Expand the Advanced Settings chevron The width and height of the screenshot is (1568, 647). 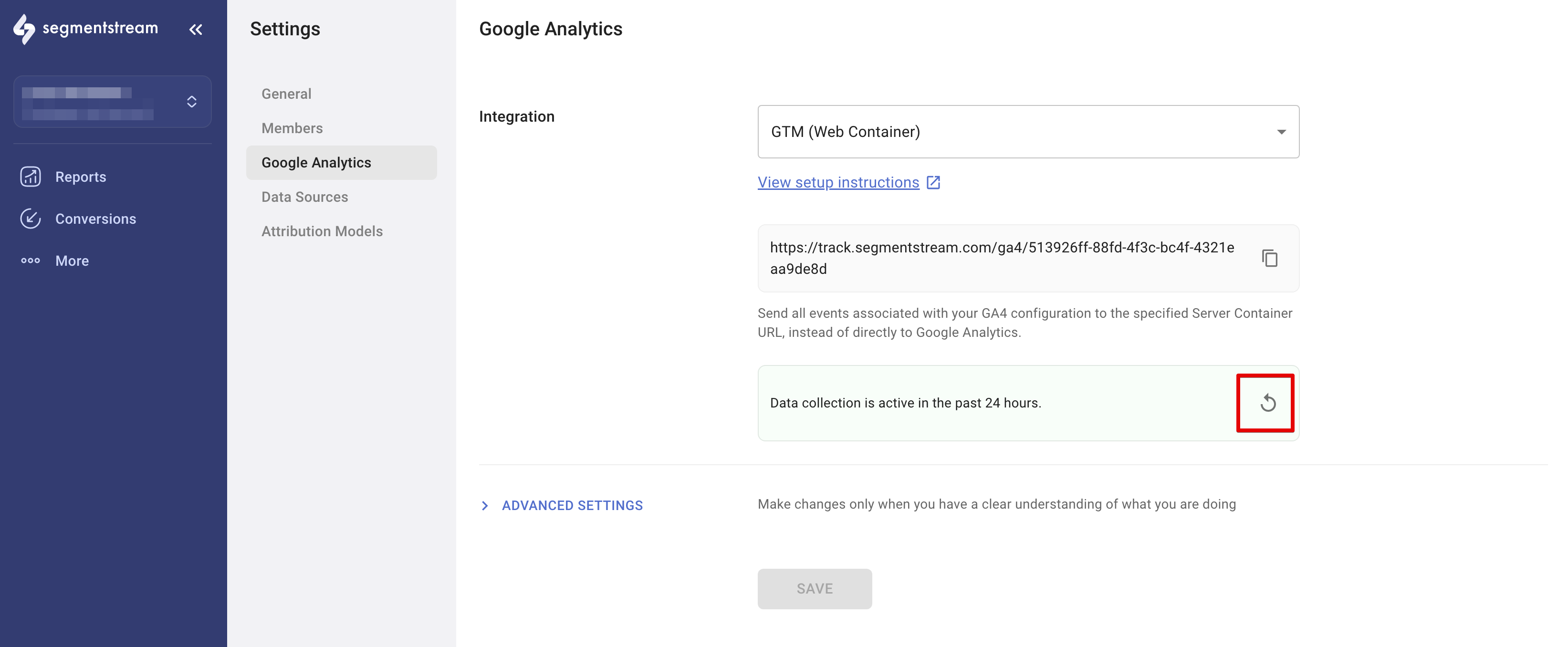click(x=484, y=505)
